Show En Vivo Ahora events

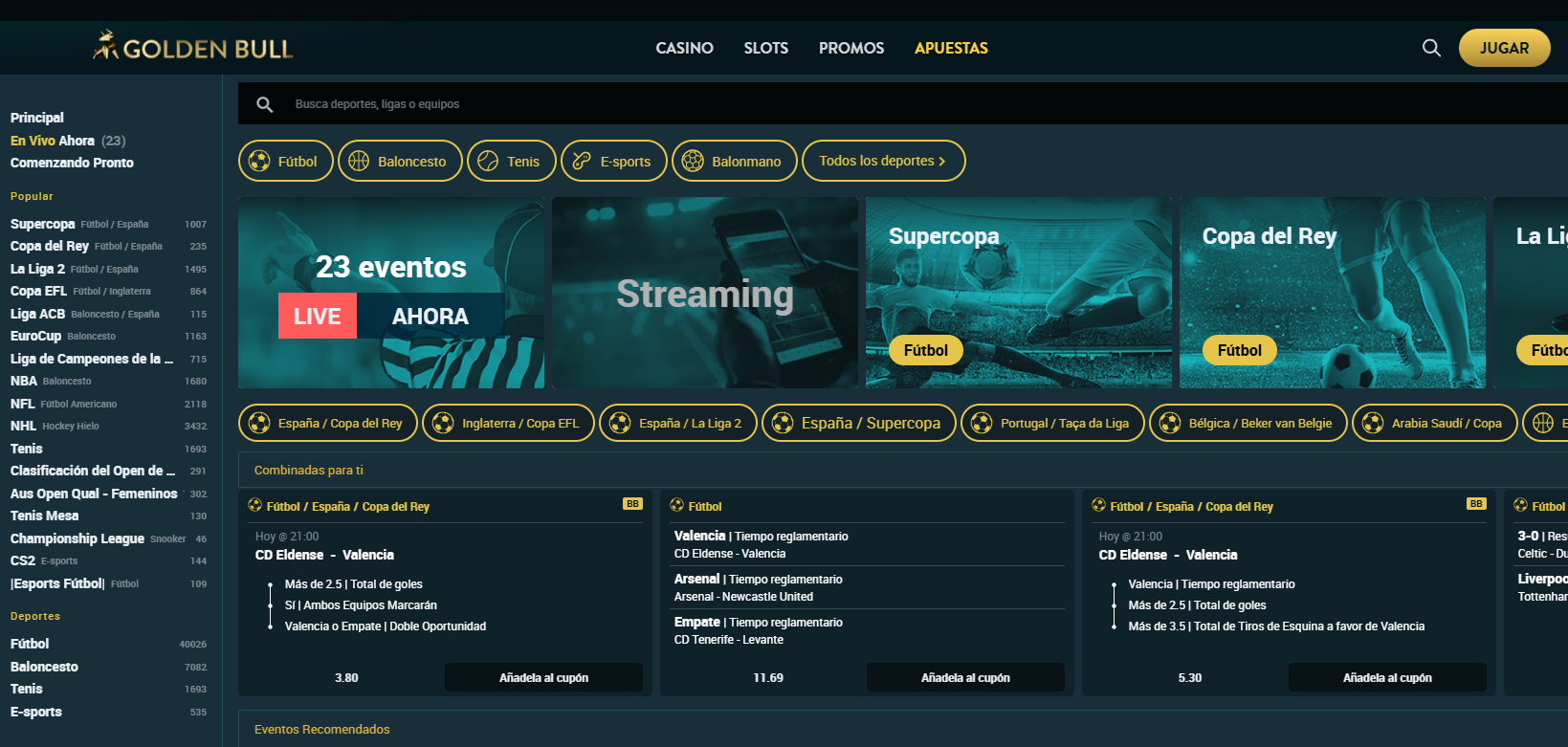click(68, 141)
